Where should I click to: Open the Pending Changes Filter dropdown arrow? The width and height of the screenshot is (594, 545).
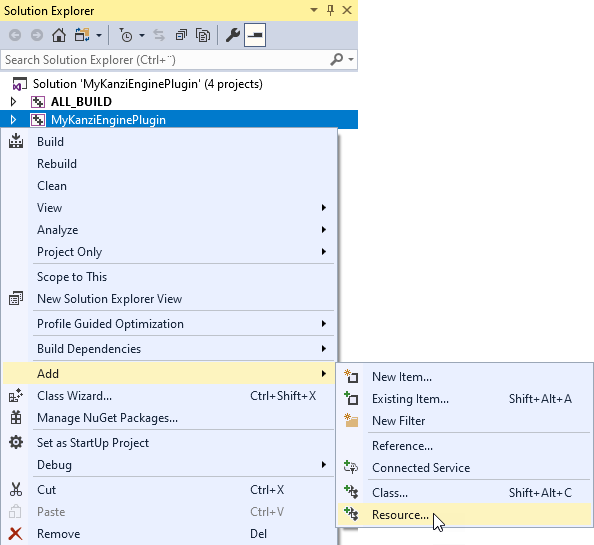pyautogui.click(x=142, y=36)
